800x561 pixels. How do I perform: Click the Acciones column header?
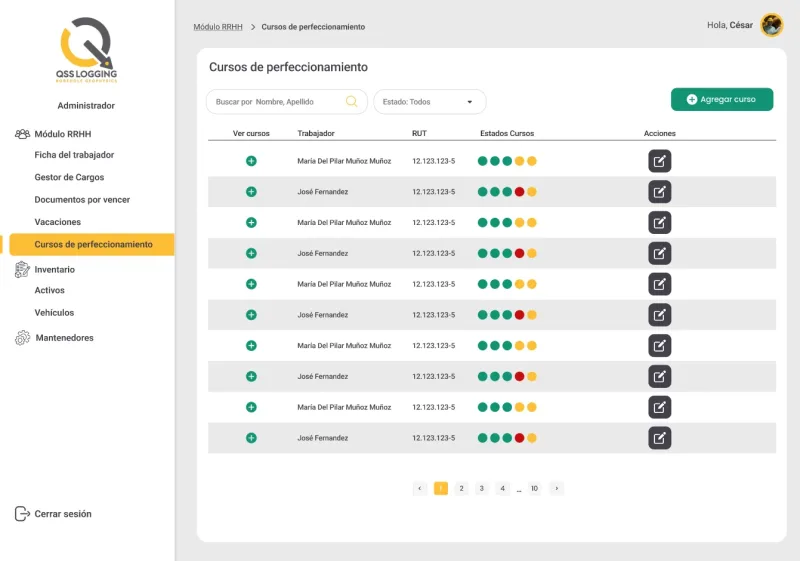[659, 134]
